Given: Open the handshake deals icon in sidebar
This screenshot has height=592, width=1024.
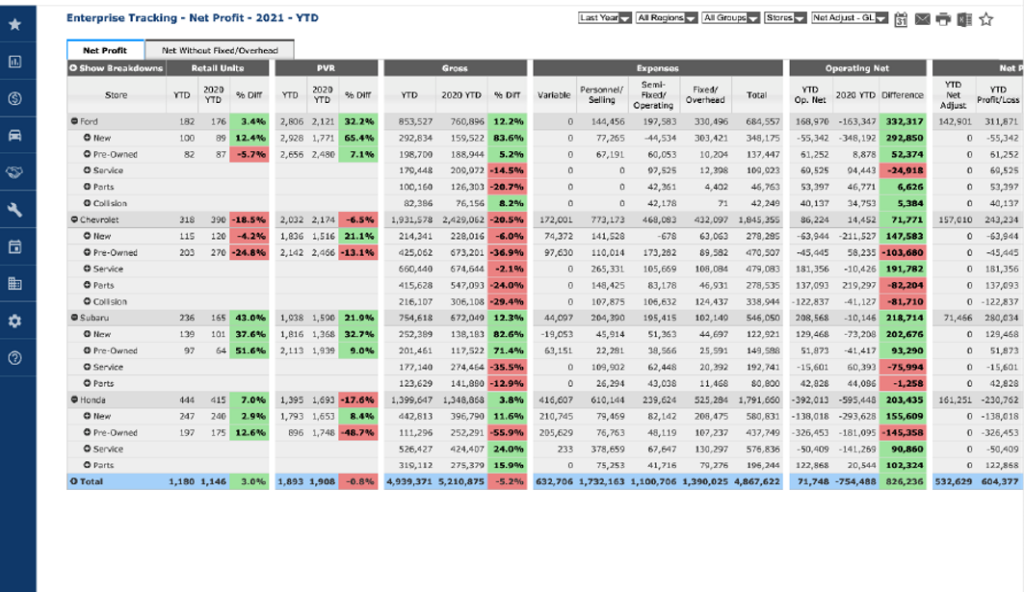Looking at the screenshot, I should (x=15, y=173).
